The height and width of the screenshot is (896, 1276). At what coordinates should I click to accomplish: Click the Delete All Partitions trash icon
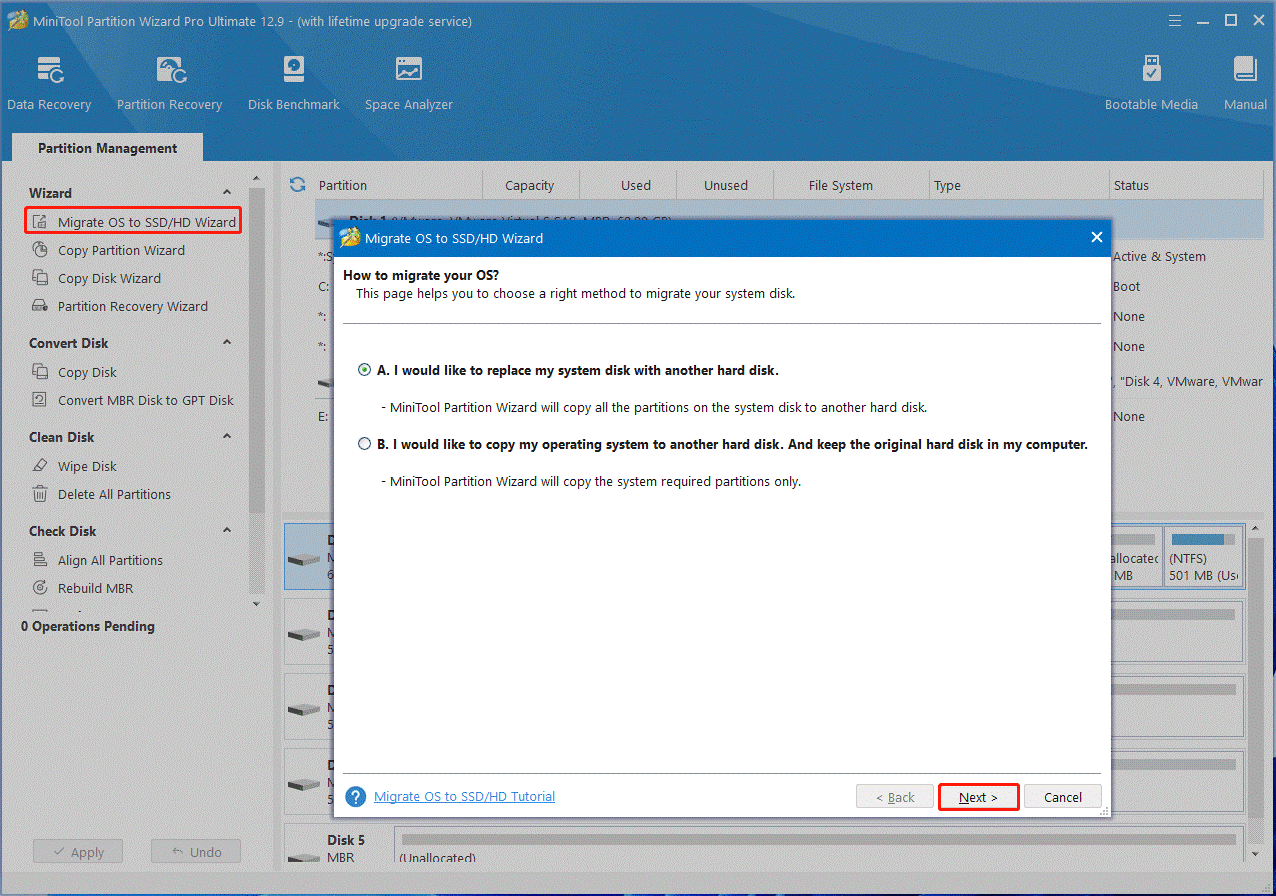pos(40,494)
